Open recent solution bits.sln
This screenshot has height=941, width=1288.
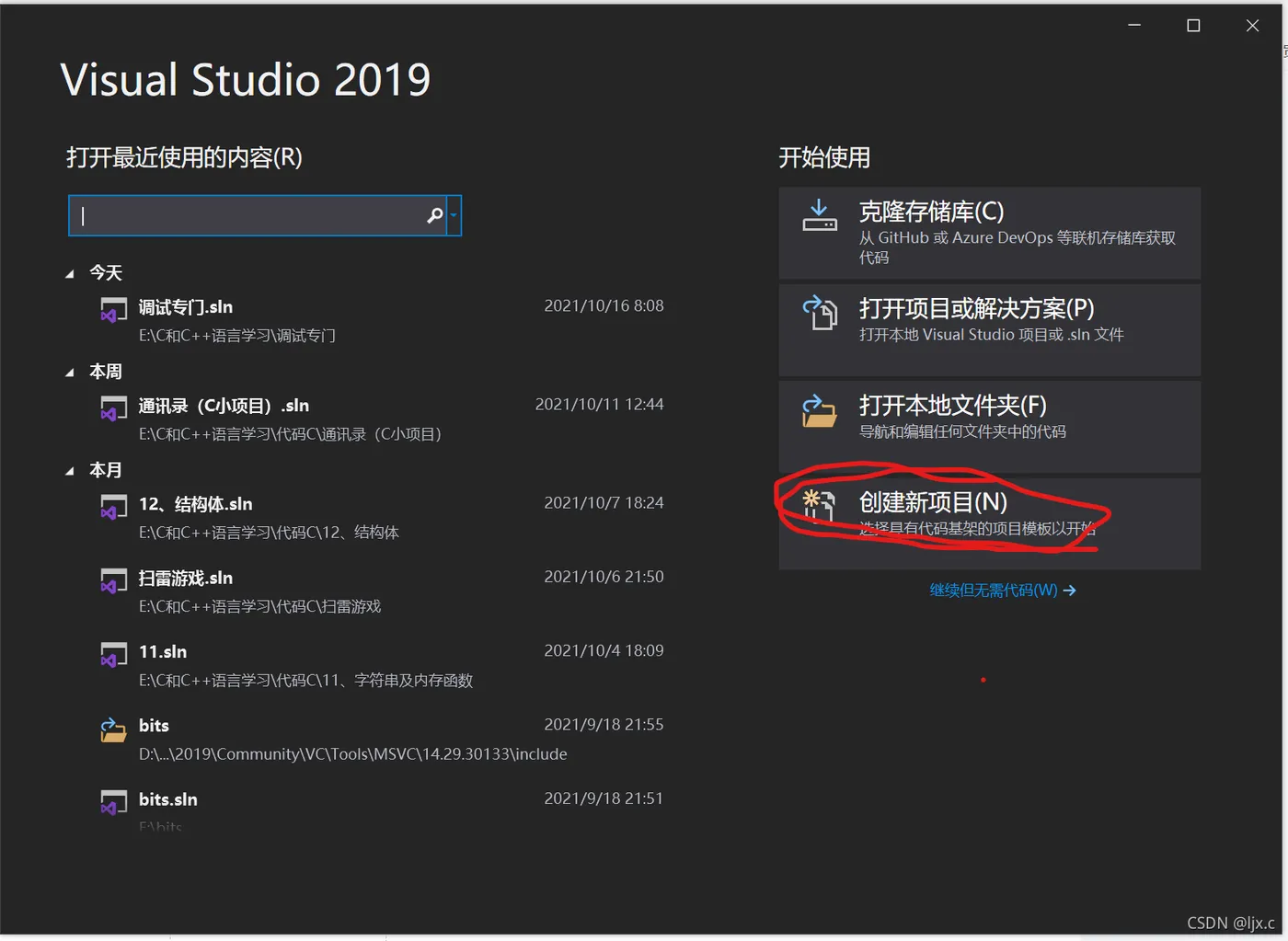click(x=382, y=809)
